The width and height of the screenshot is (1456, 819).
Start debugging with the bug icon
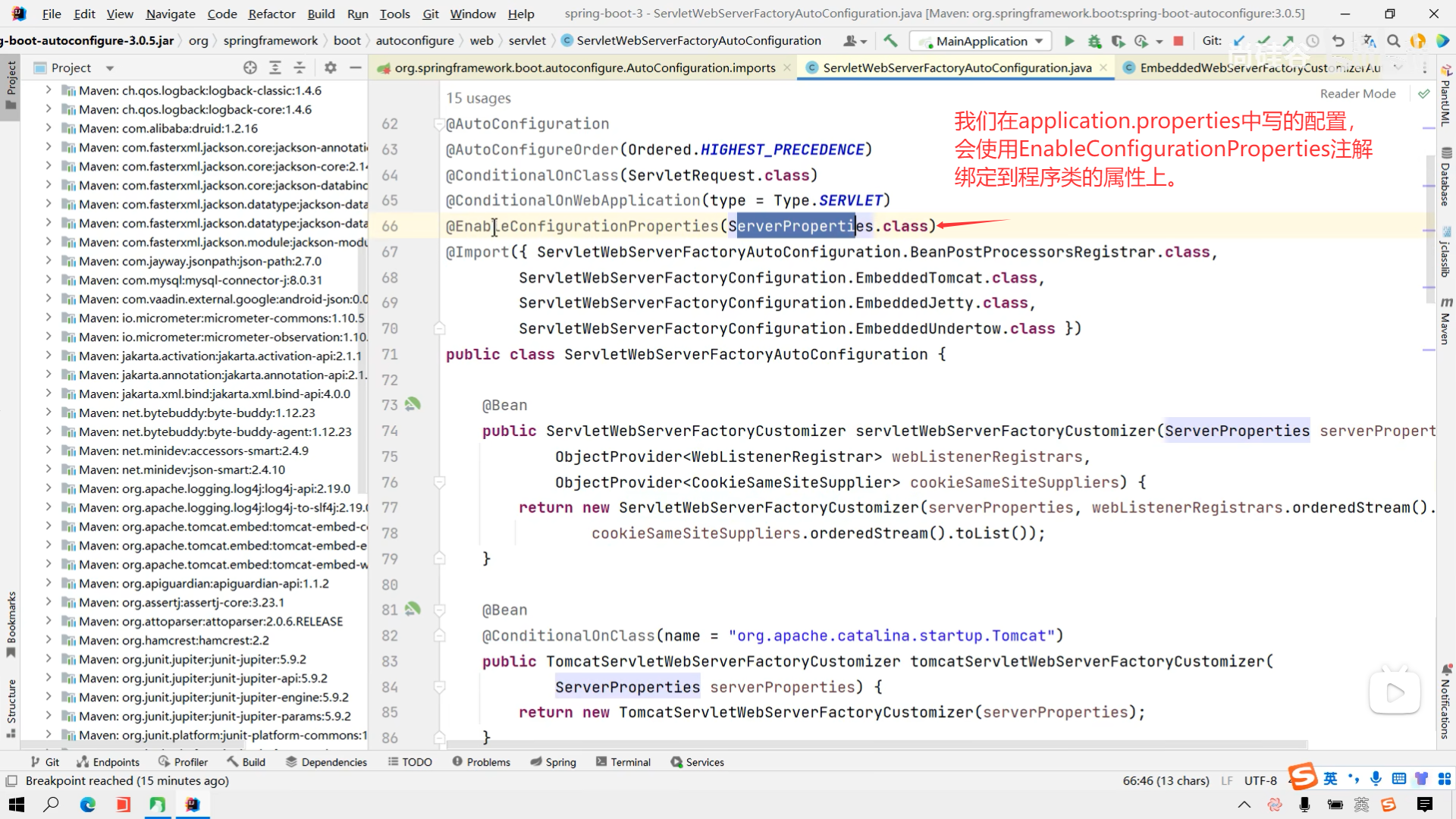click(1094, 41)
